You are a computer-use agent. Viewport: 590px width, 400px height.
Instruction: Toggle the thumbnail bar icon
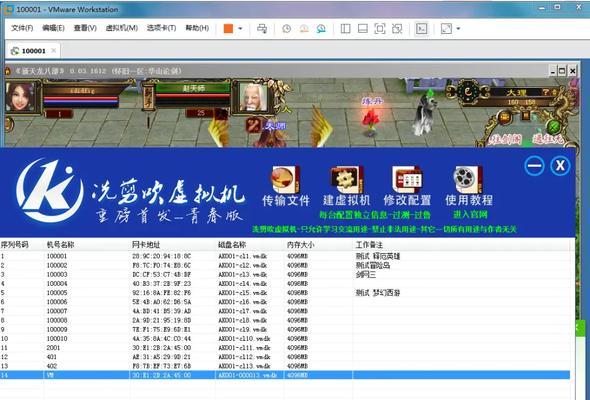[363, 29]
